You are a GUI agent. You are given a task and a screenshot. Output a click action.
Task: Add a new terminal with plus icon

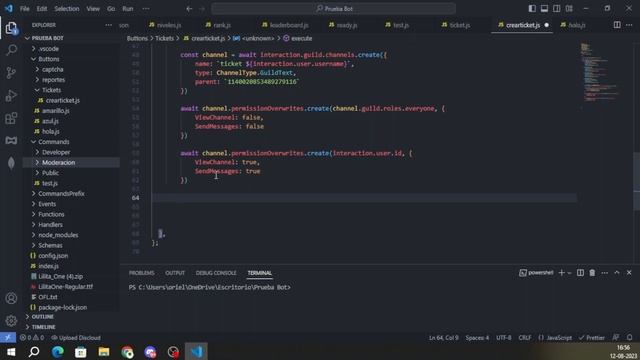point(562,273)
